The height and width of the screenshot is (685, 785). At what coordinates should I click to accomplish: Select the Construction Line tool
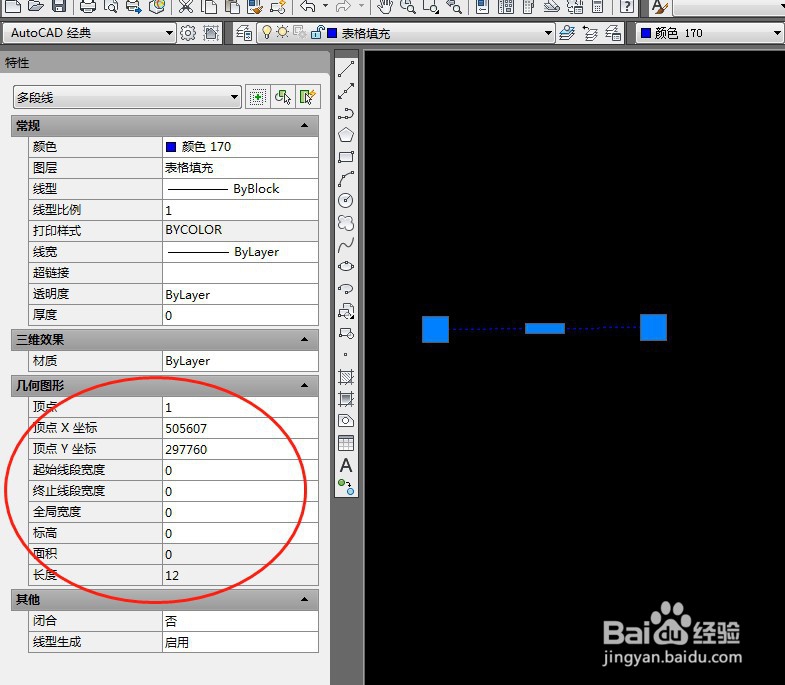click(x=346, y=91)
